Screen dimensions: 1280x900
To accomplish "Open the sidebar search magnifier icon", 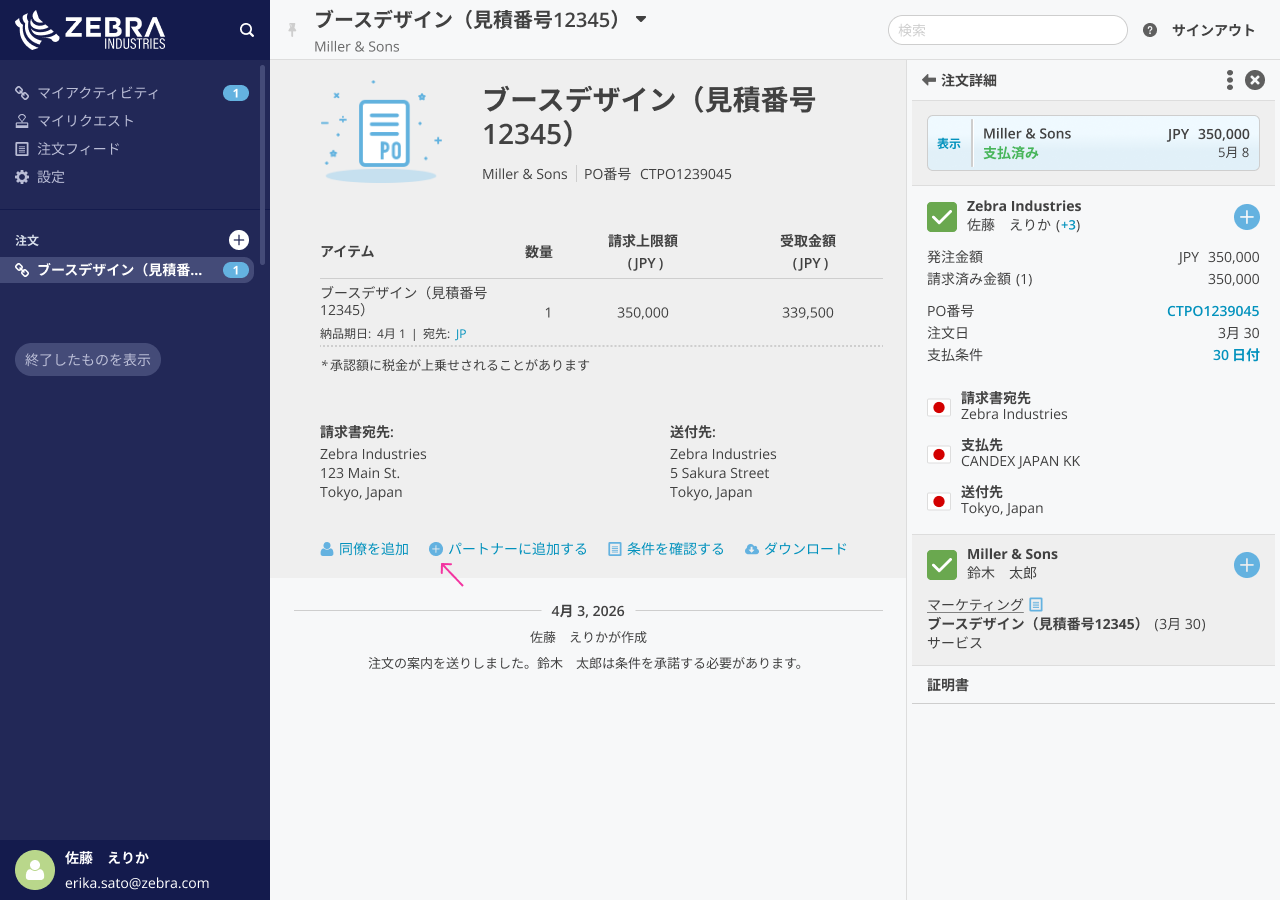I will click(x=247, y=30).
